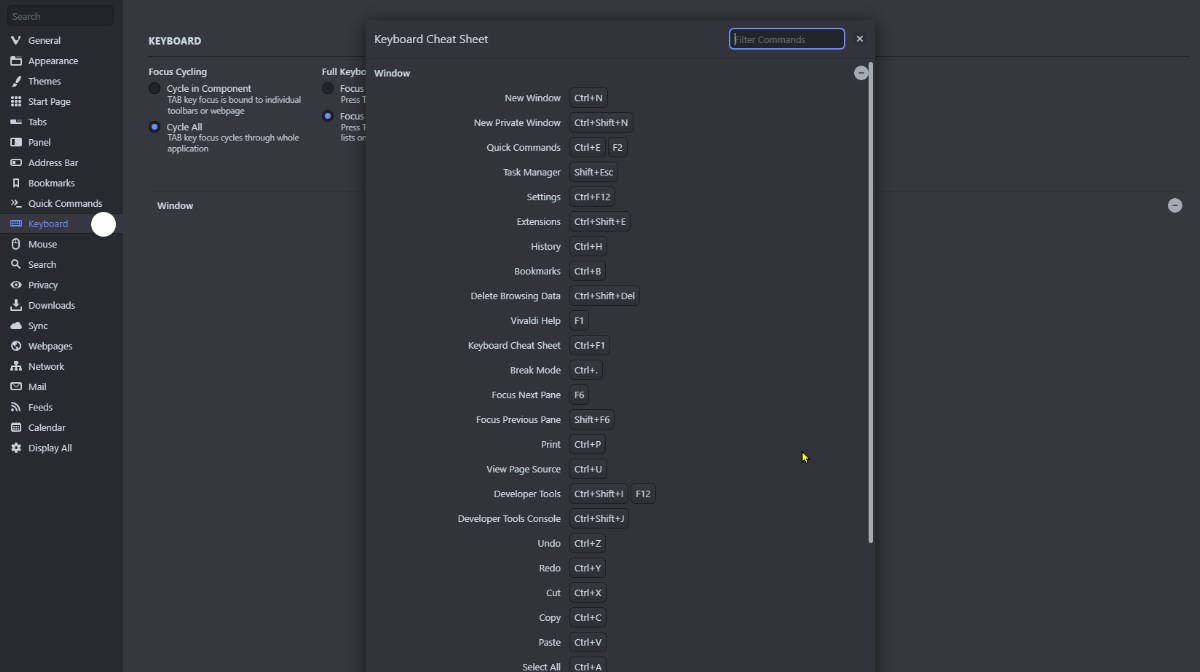Click the Ctrl+F12 Settings shortcut
The height and width of the screenshot is (672, 1200).
pos(592,197)
